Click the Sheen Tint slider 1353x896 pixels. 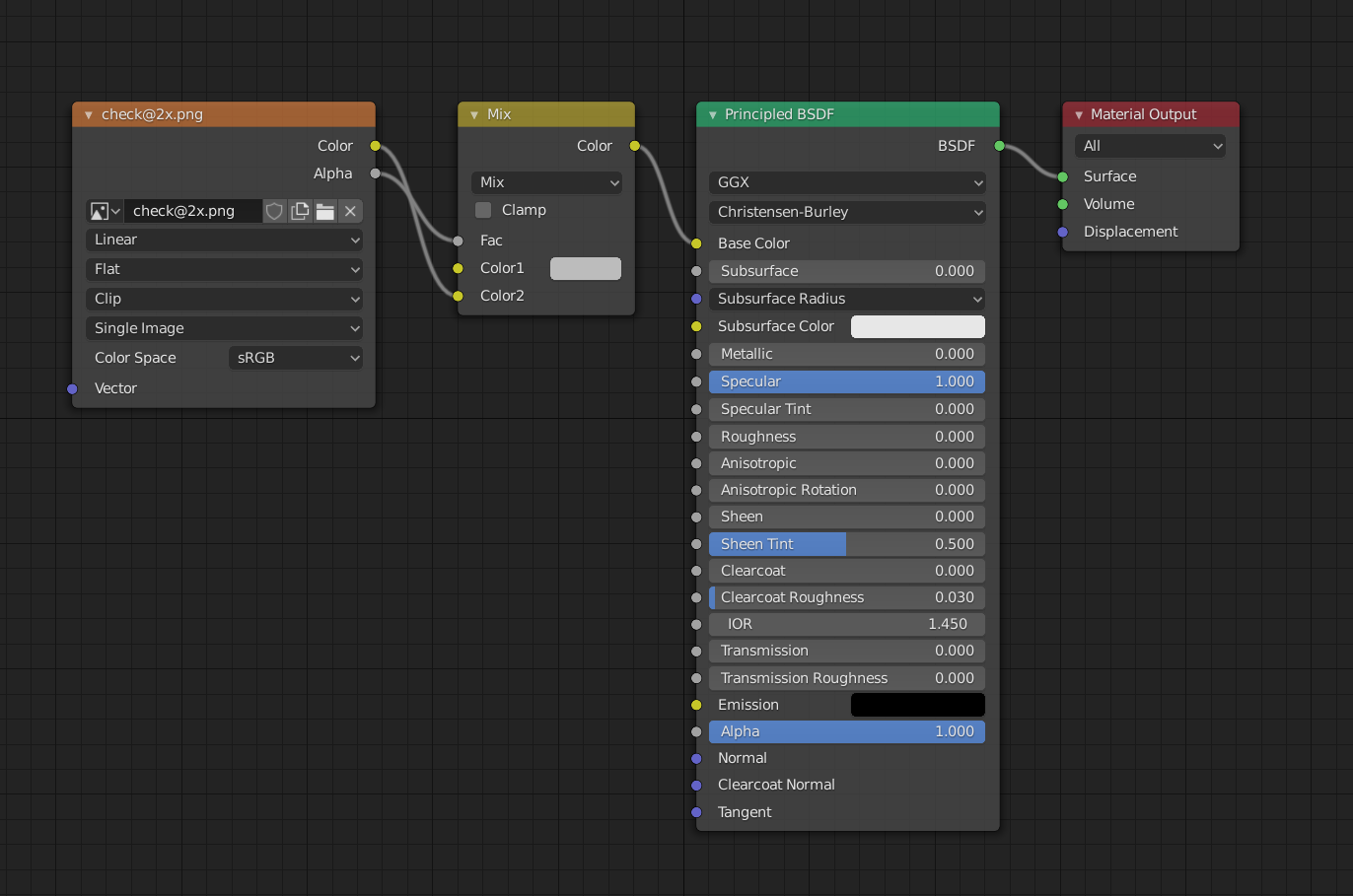[x=846, y=544]
